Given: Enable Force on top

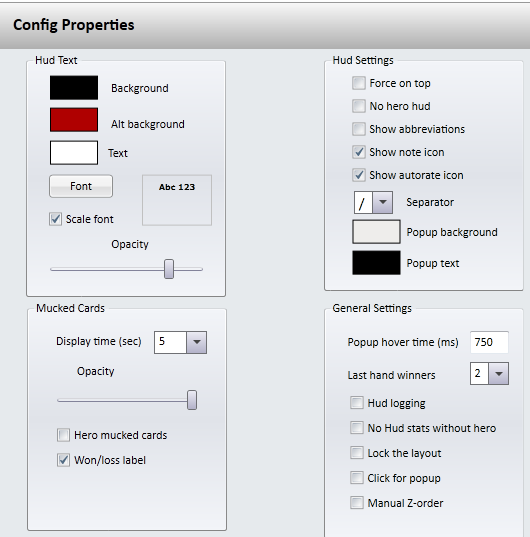Looking at the screenshot, I should (x=359, y=83).
